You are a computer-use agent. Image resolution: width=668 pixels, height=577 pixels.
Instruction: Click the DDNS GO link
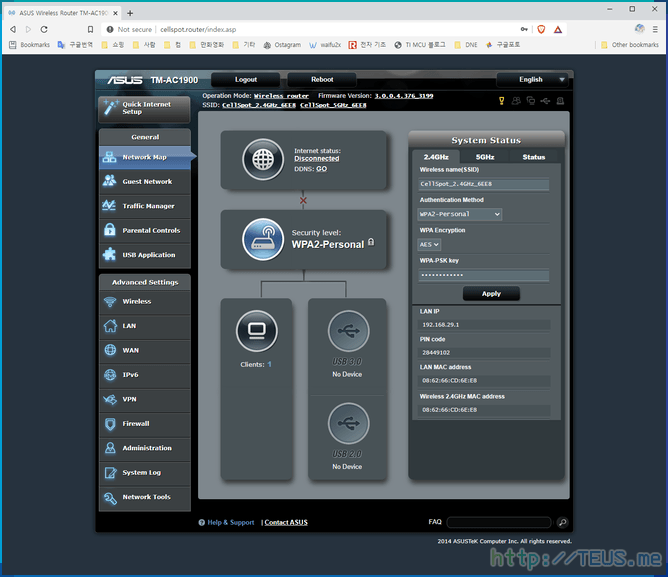tap(322, 169)
